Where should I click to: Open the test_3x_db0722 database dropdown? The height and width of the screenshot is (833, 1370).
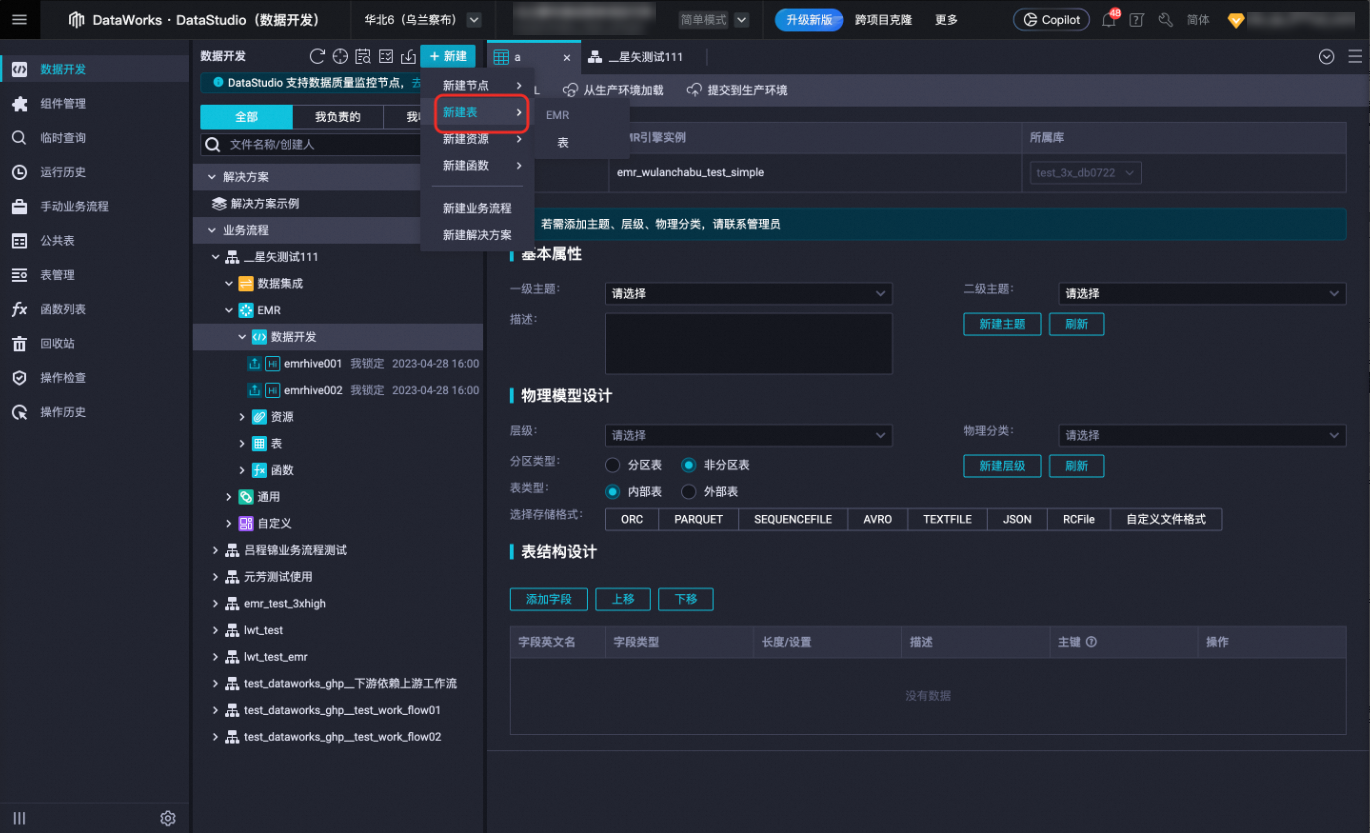tap(1086, 173)
